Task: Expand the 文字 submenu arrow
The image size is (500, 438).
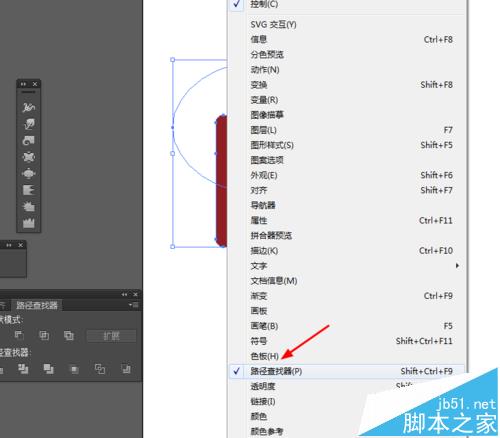Action: point(457,266)
